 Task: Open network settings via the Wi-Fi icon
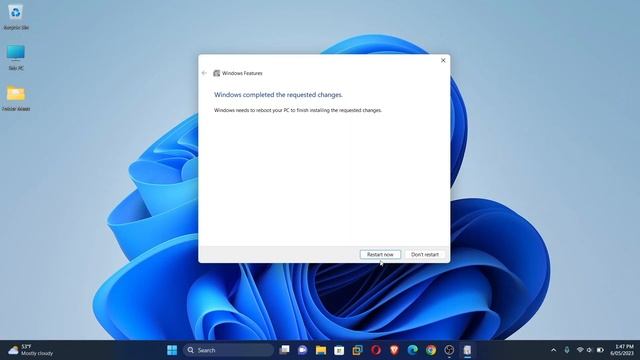(x=580, y=350)
